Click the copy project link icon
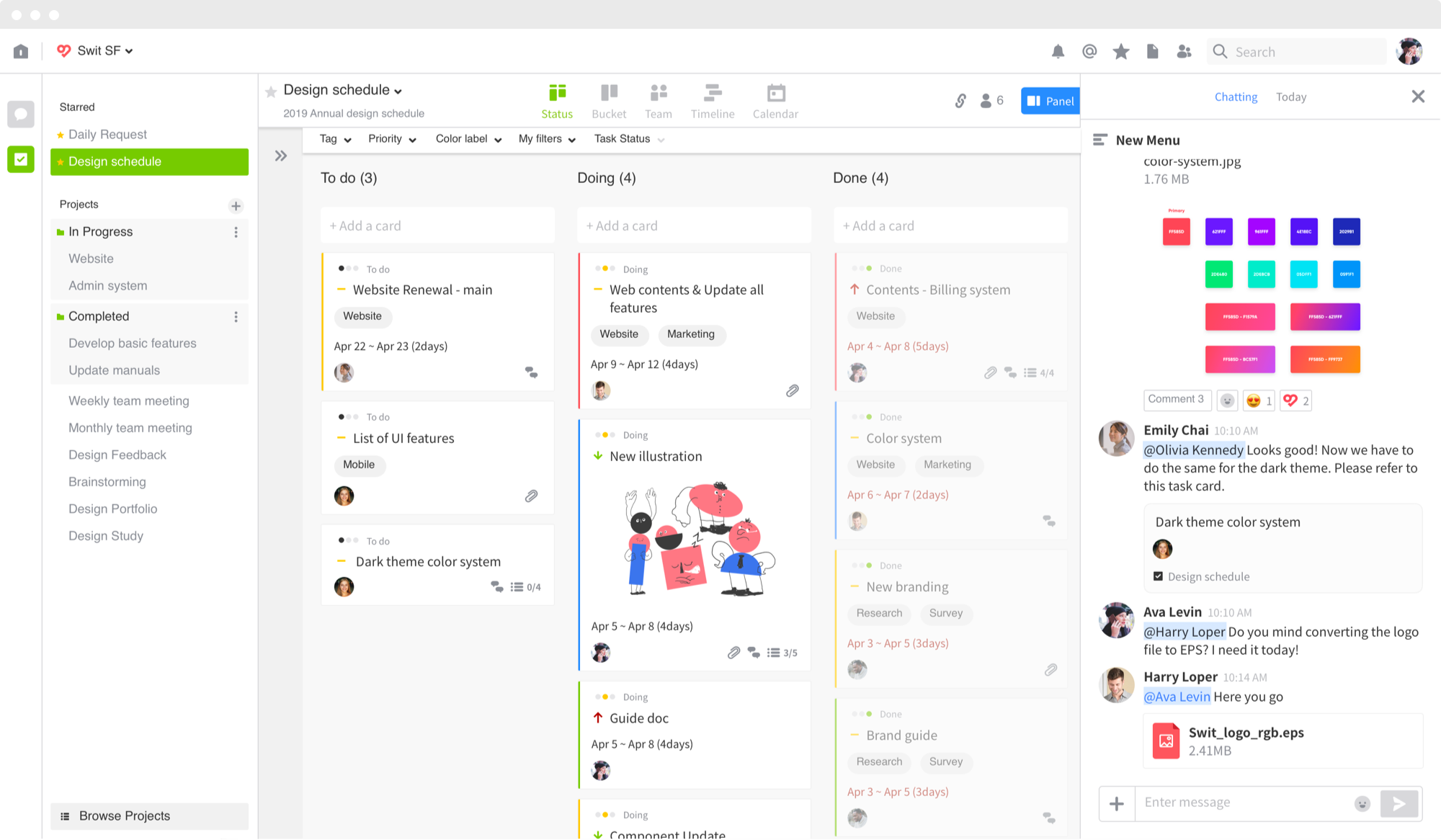Image resolution: width=1441 pixels, height=840 pixels. (x=960, y=101)
